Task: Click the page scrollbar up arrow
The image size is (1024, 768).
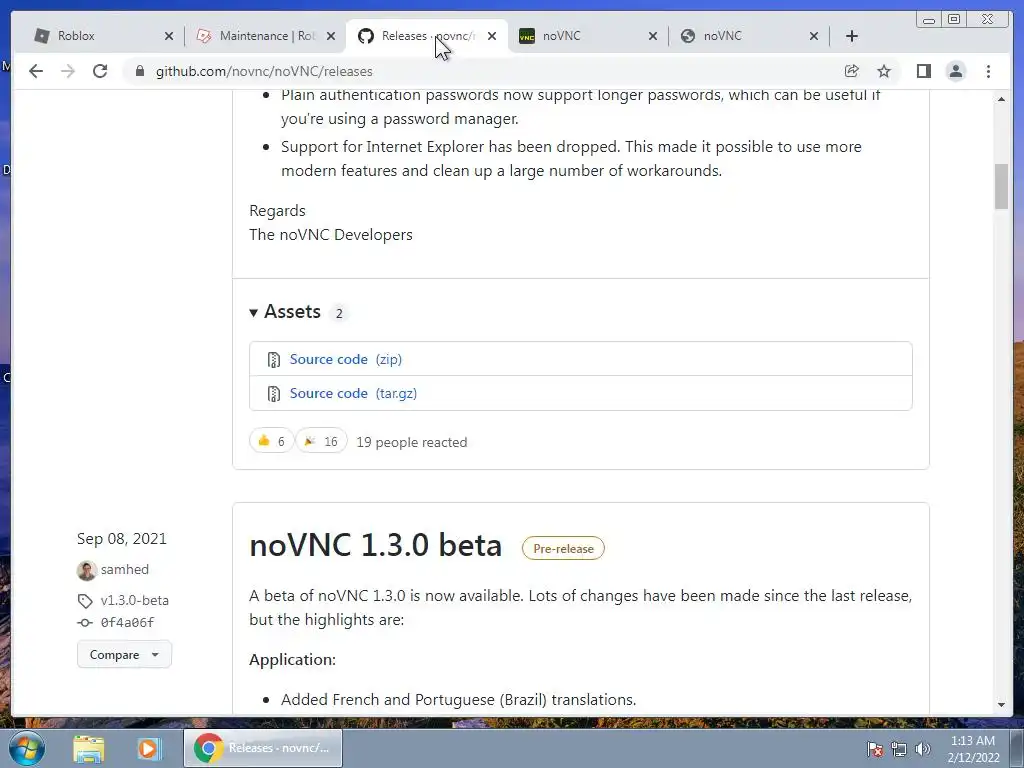Action: [x=1001, y=99]
